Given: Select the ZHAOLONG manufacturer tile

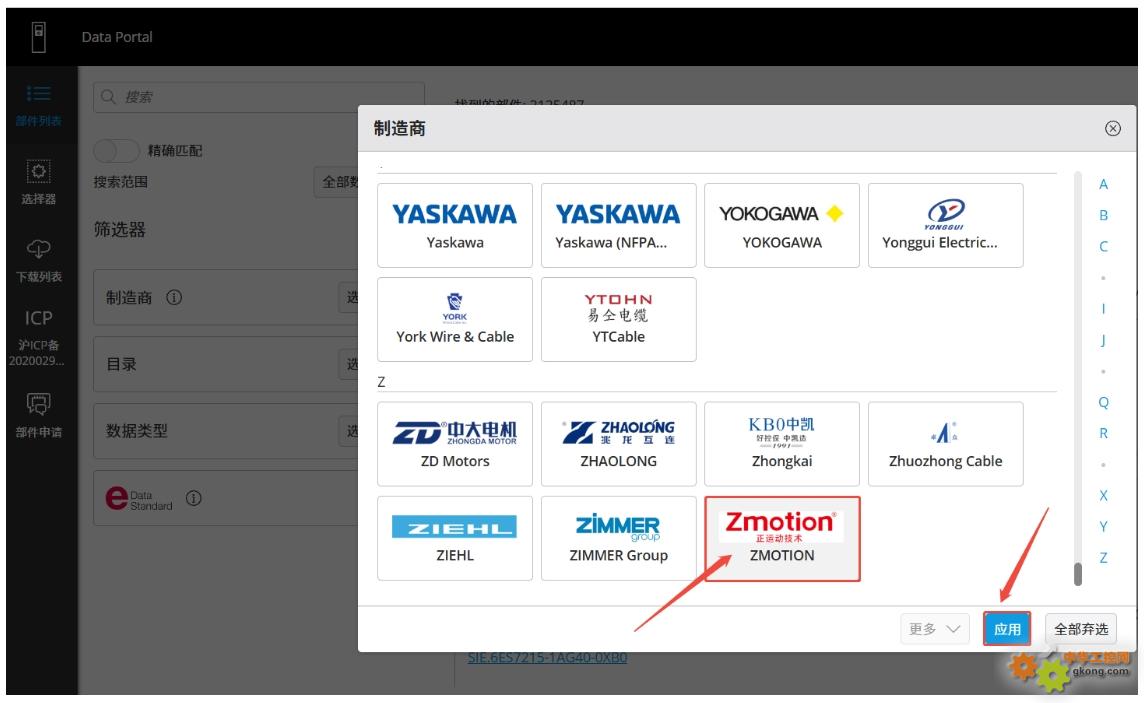Looking at the screenshot, I should tap(619, 444).
